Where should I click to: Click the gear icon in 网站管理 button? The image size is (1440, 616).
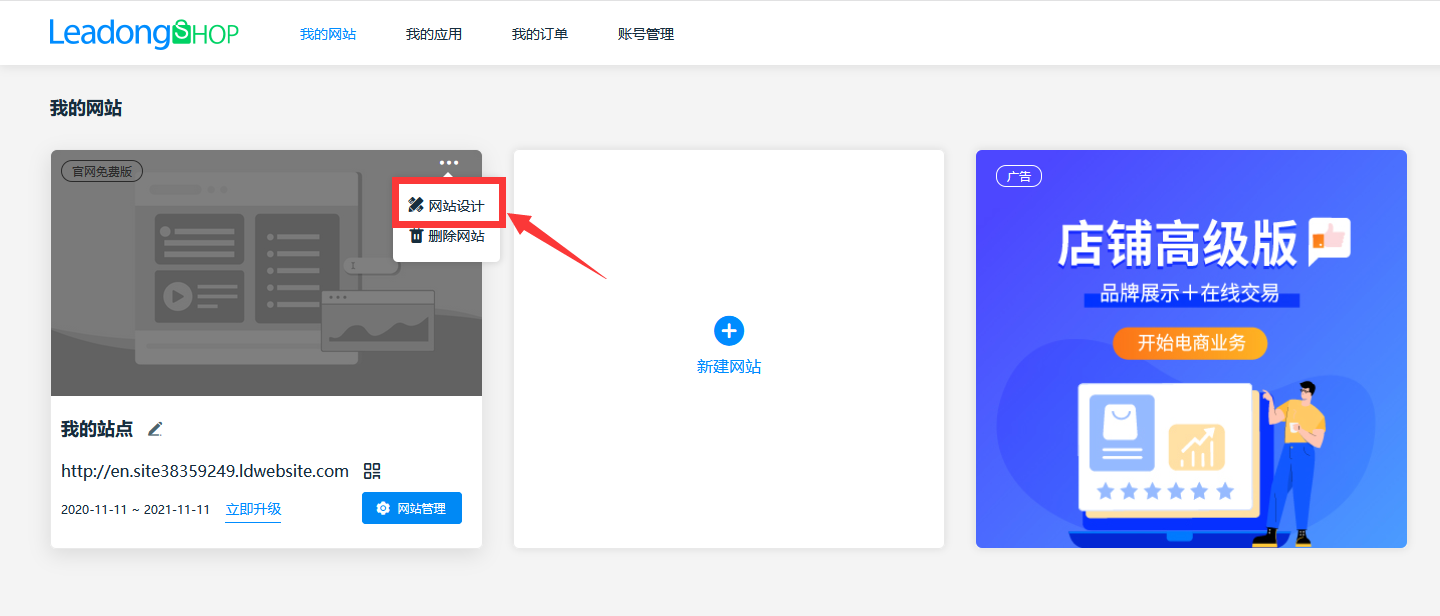click(x=383, y=509)
